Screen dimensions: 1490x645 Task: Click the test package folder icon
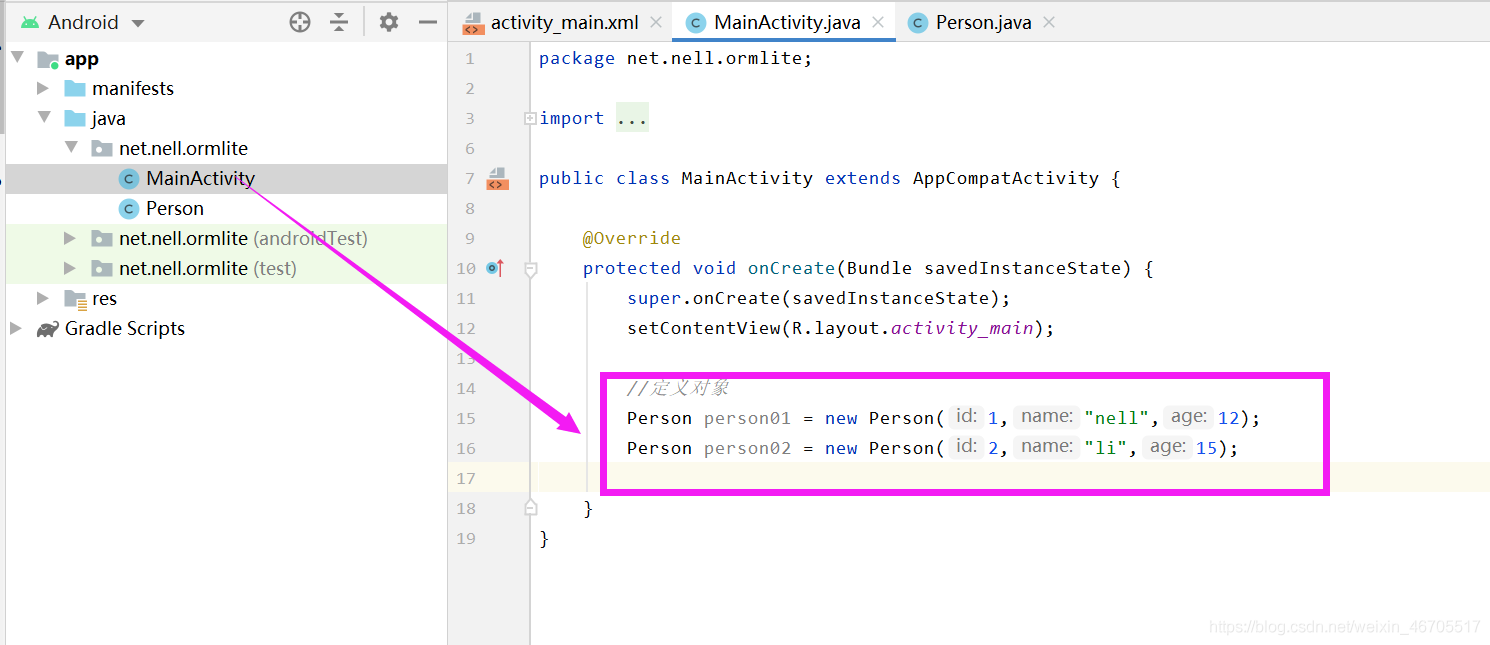102,268
